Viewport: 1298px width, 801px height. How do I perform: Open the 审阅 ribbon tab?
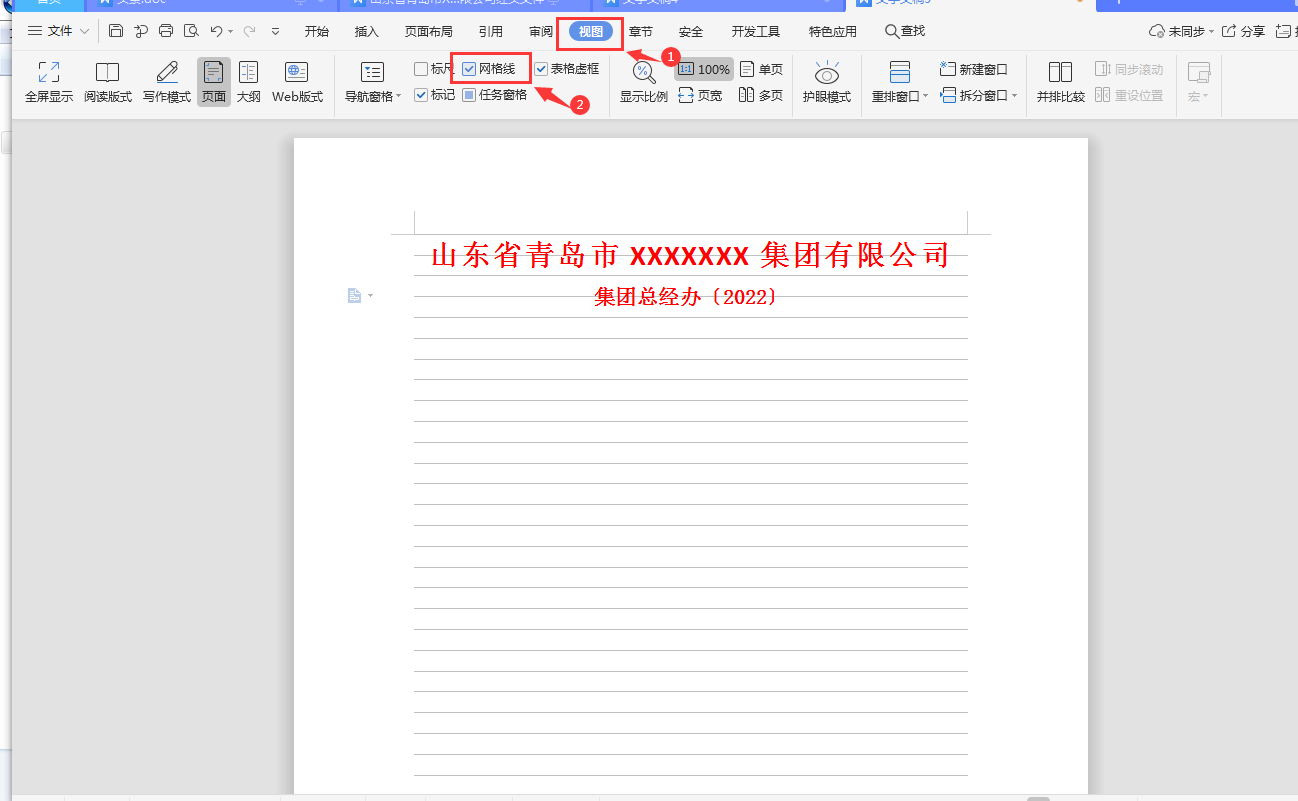[541, 32]
